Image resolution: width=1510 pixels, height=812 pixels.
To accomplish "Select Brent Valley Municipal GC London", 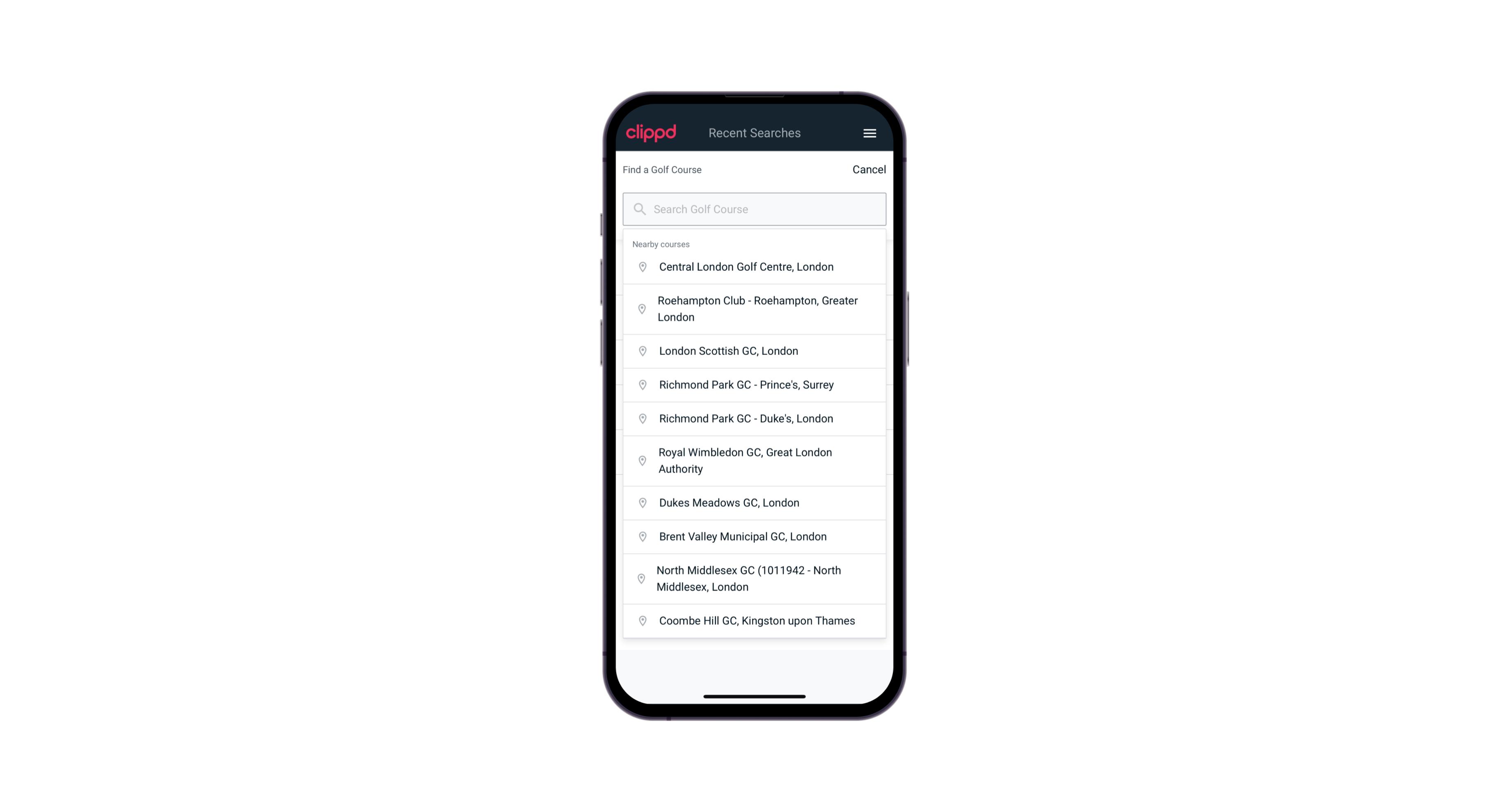I will (754, 536).
